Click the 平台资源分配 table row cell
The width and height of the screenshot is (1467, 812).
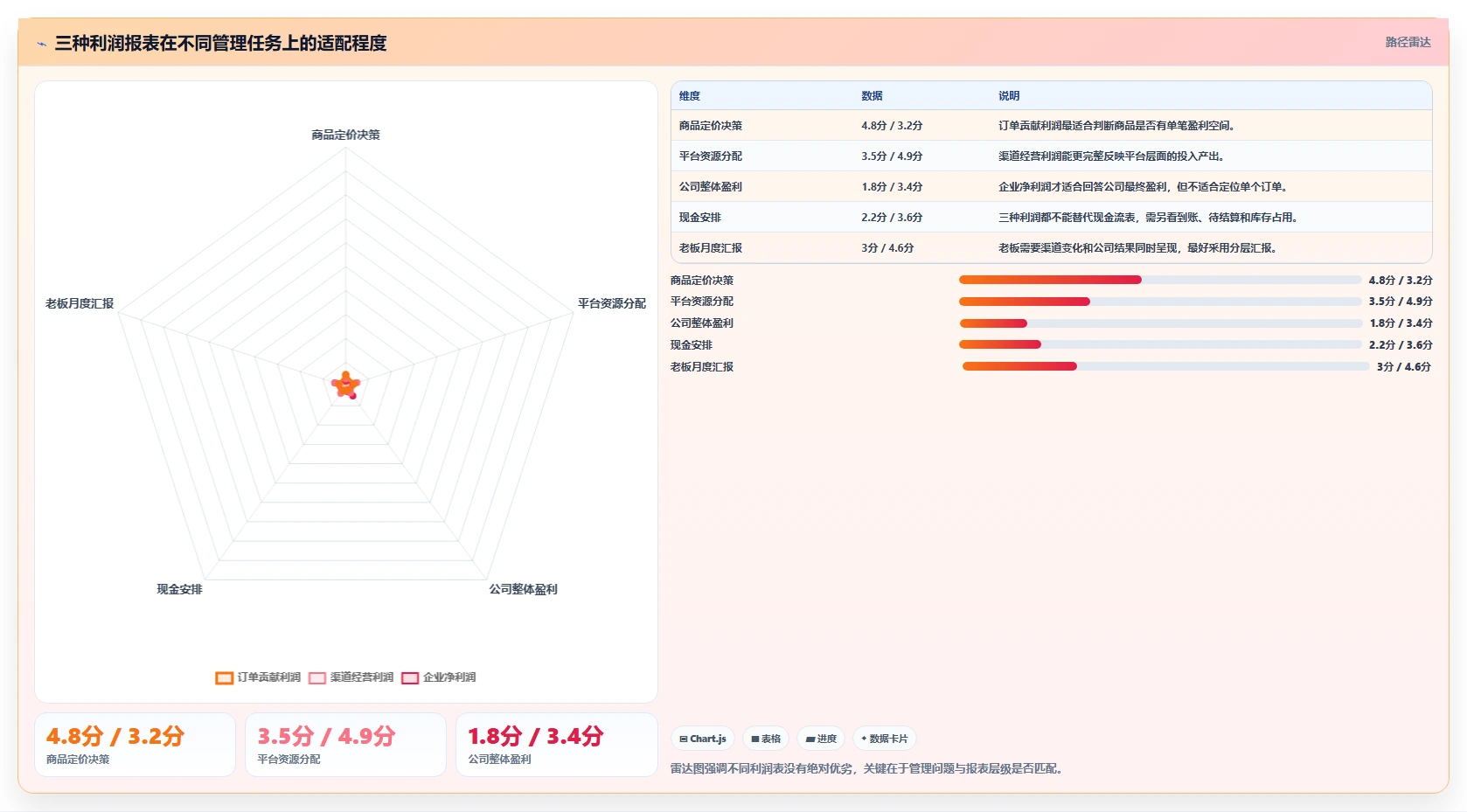tap(711, 156)
